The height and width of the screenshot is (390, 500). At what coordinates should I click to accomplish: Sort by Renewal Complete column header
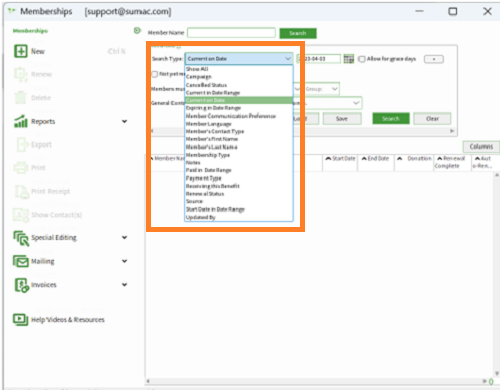(x=451, y=162)
